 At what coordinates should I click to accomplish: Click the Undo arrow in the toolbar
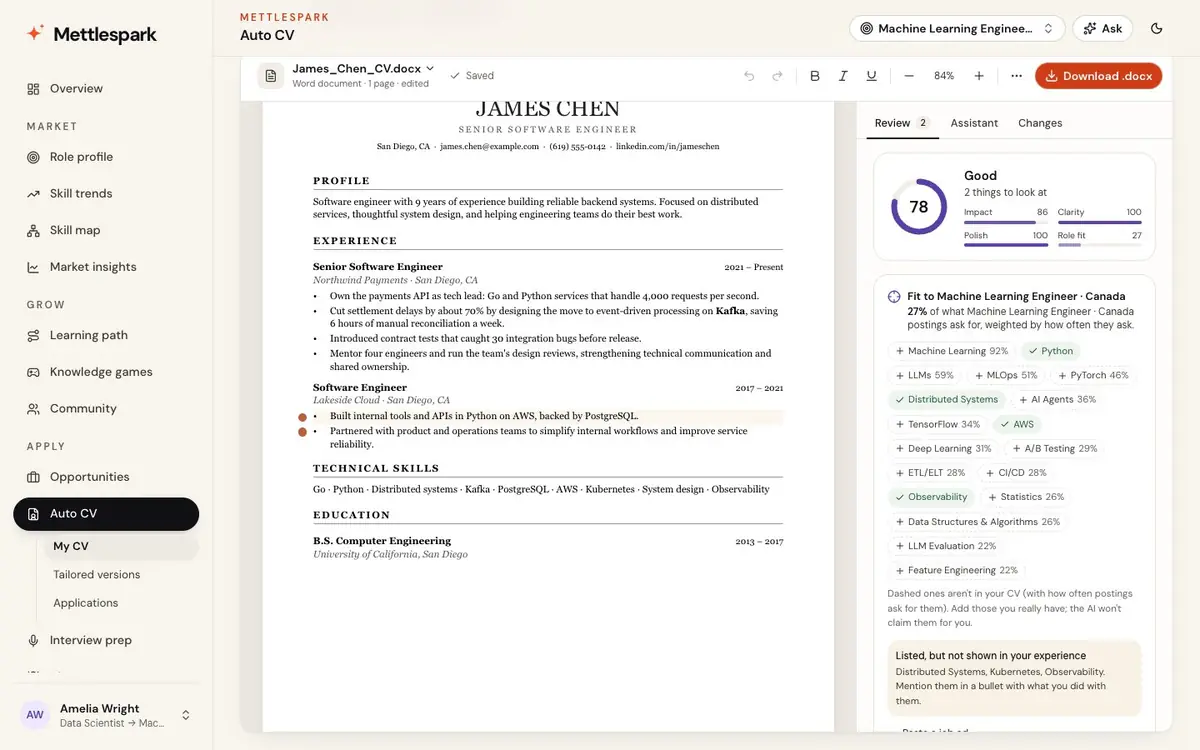(749, 76)
